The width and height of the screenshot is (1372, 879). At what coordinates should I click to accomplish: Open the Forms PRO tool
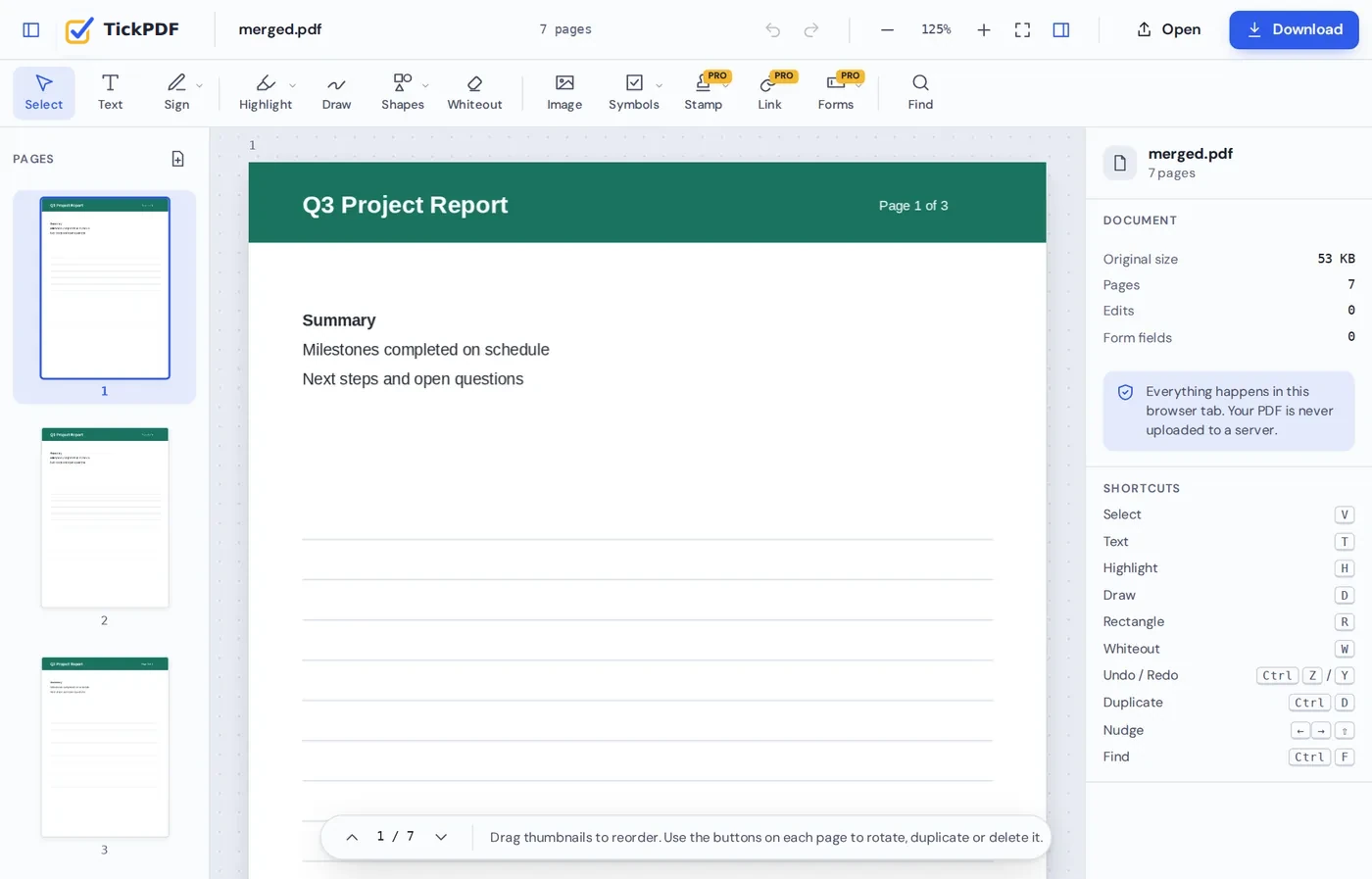836,93
